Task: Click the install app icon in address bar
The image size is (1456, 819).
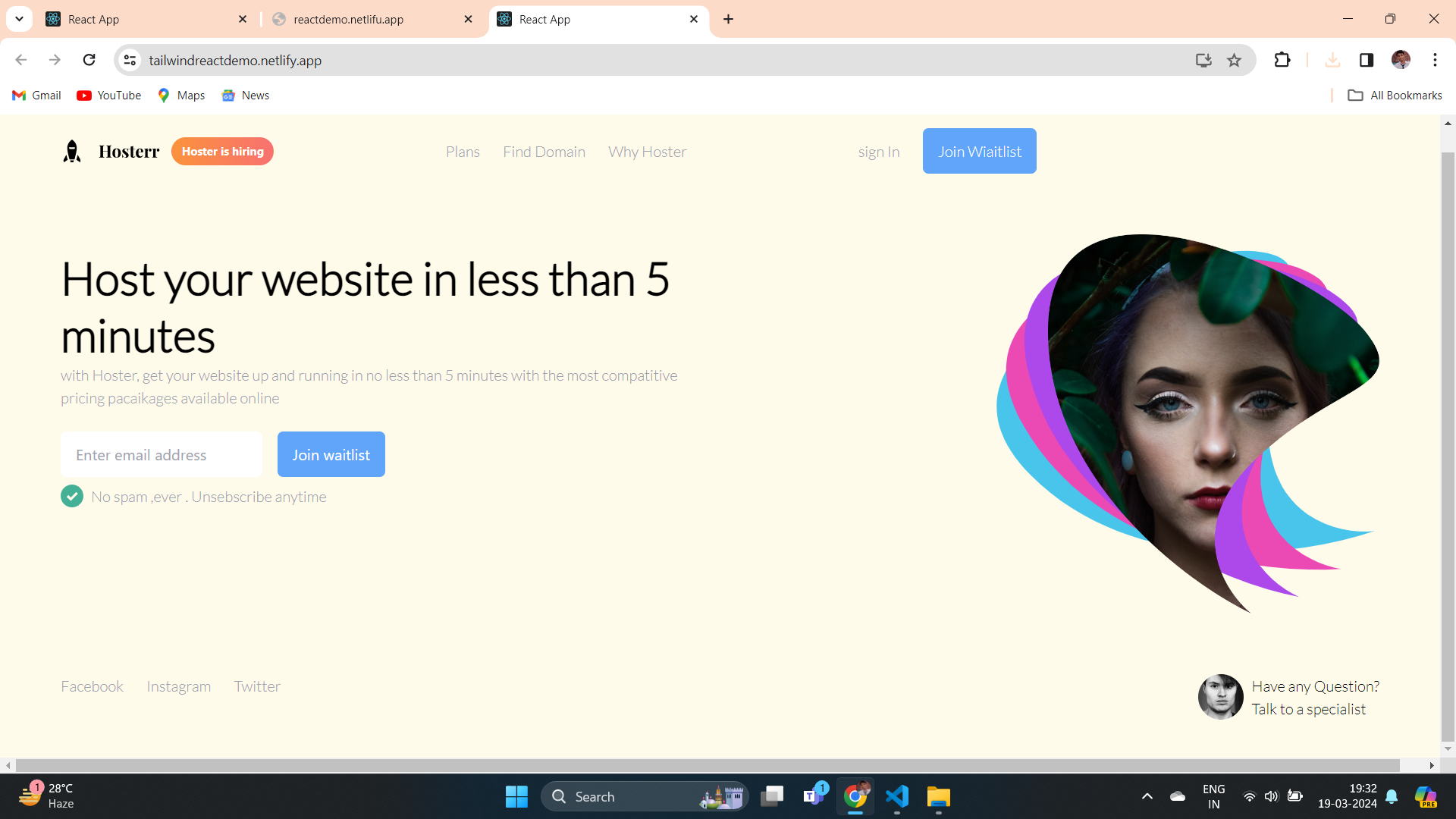Action: pos(1203,60)
